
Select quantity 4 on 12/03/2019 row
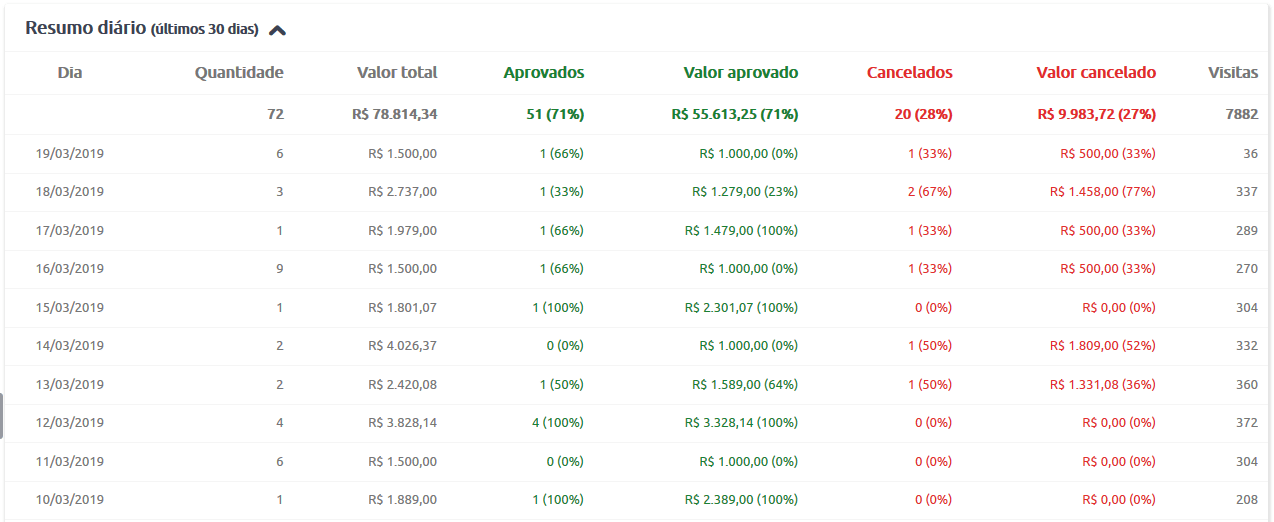(280, 423)
